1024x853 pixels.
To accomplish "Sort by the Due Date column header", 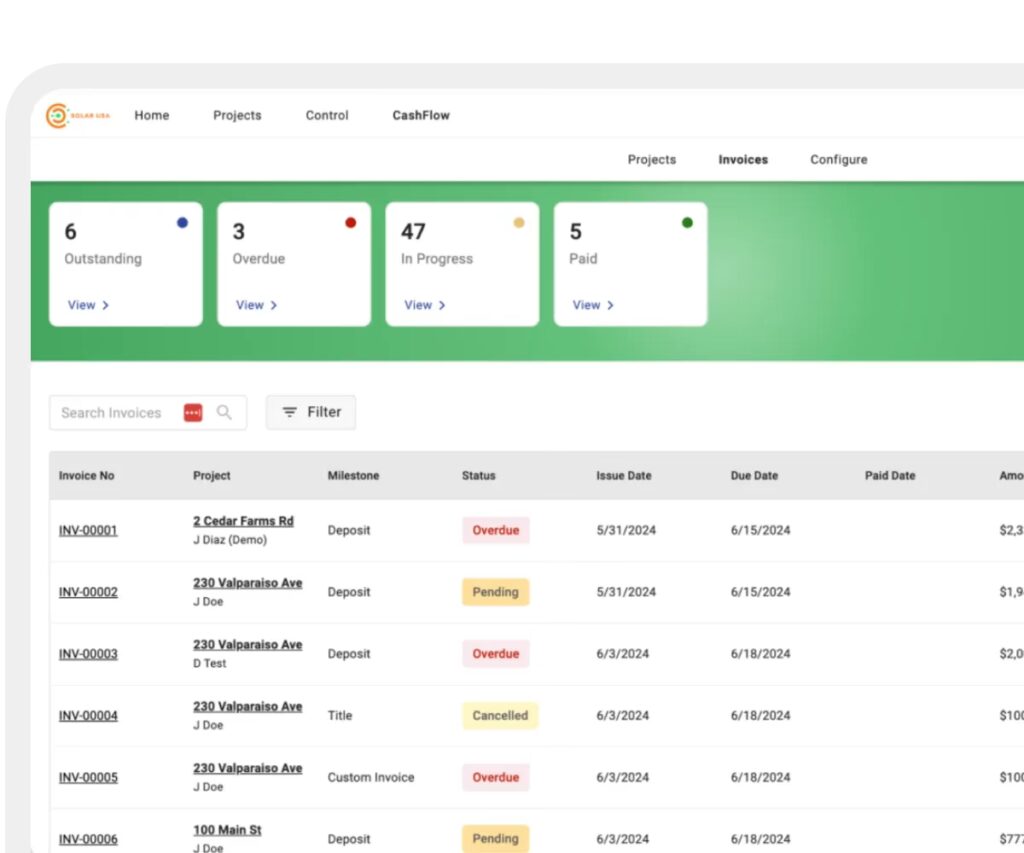I will pos(754,476).
